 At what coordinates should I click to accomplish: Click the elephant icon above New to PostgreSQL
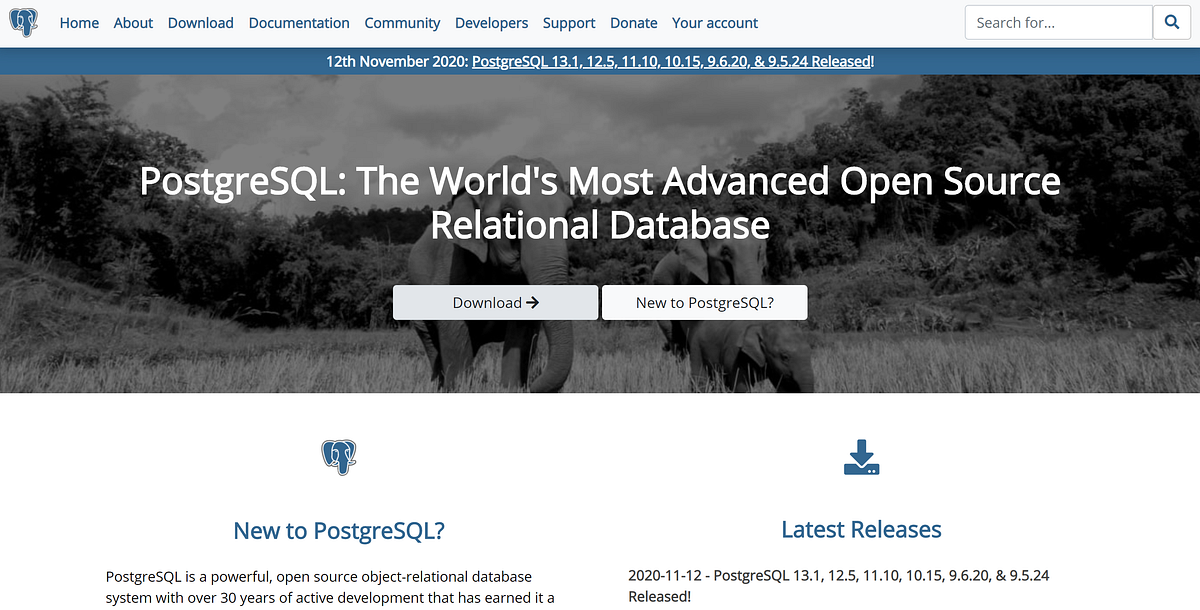click(x=339, y=456)
